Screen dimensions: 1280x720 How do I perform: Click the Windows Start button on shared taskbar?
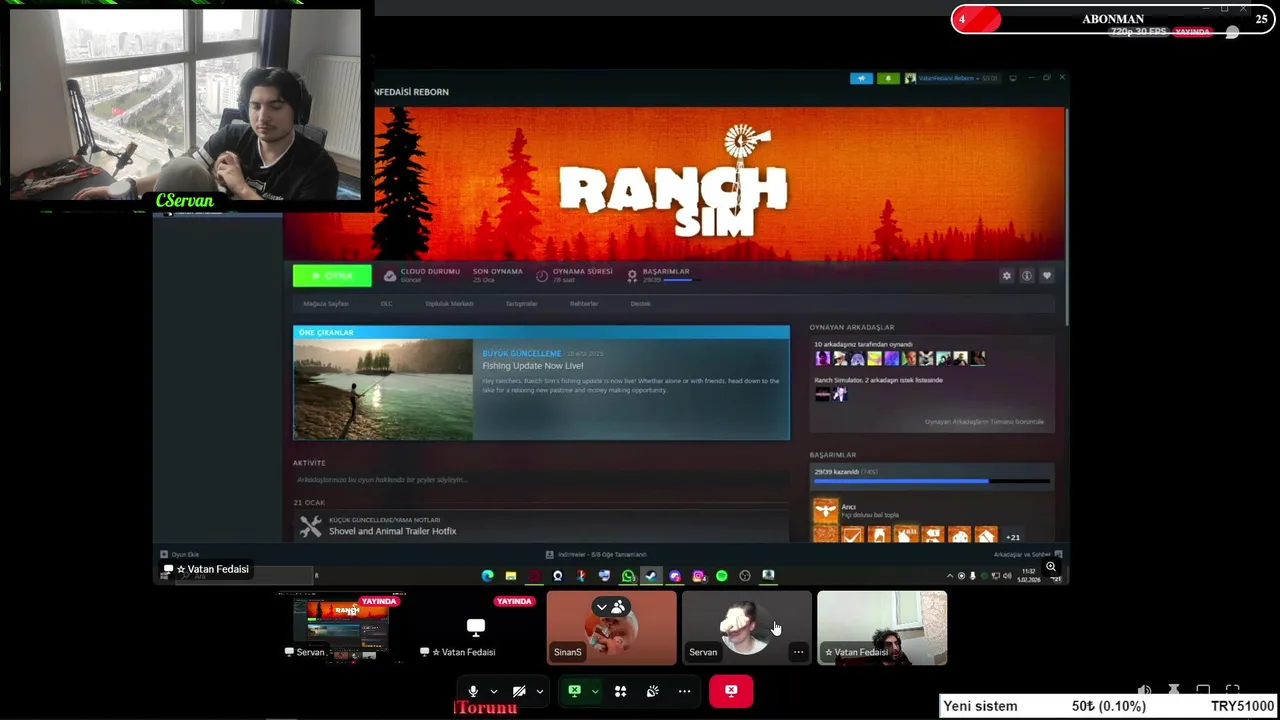coord(163,576)
